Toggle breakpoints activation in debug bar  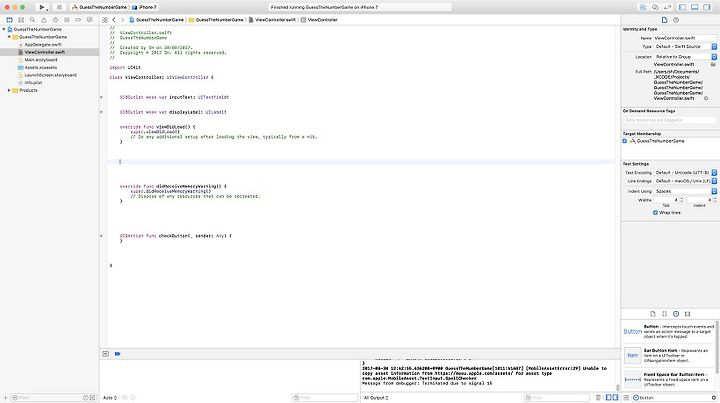[x=118, y=354]
